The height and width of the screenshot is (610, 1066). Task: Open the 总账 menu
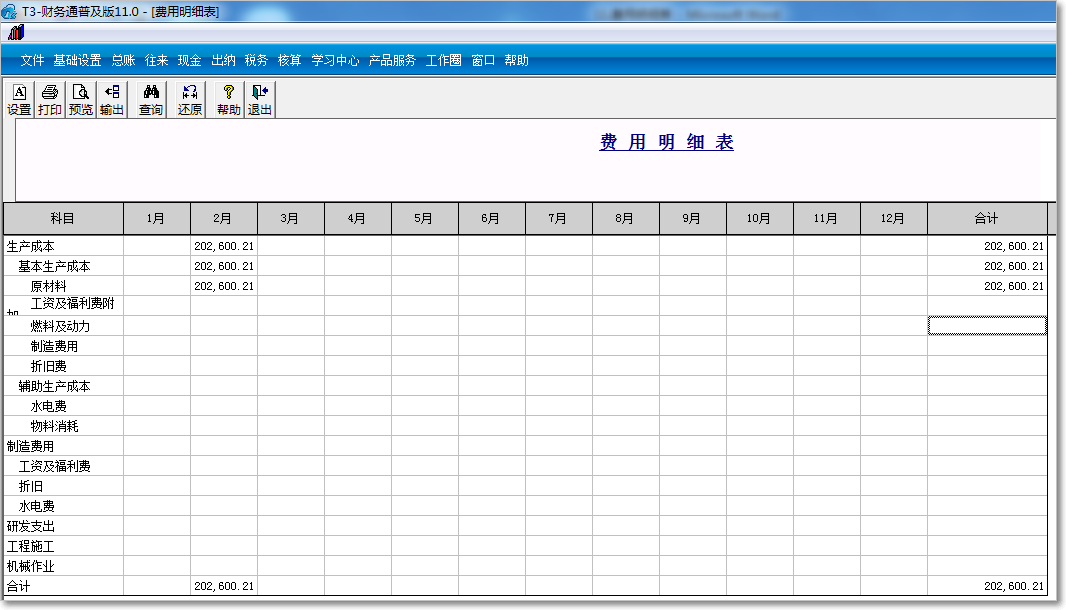123,60
